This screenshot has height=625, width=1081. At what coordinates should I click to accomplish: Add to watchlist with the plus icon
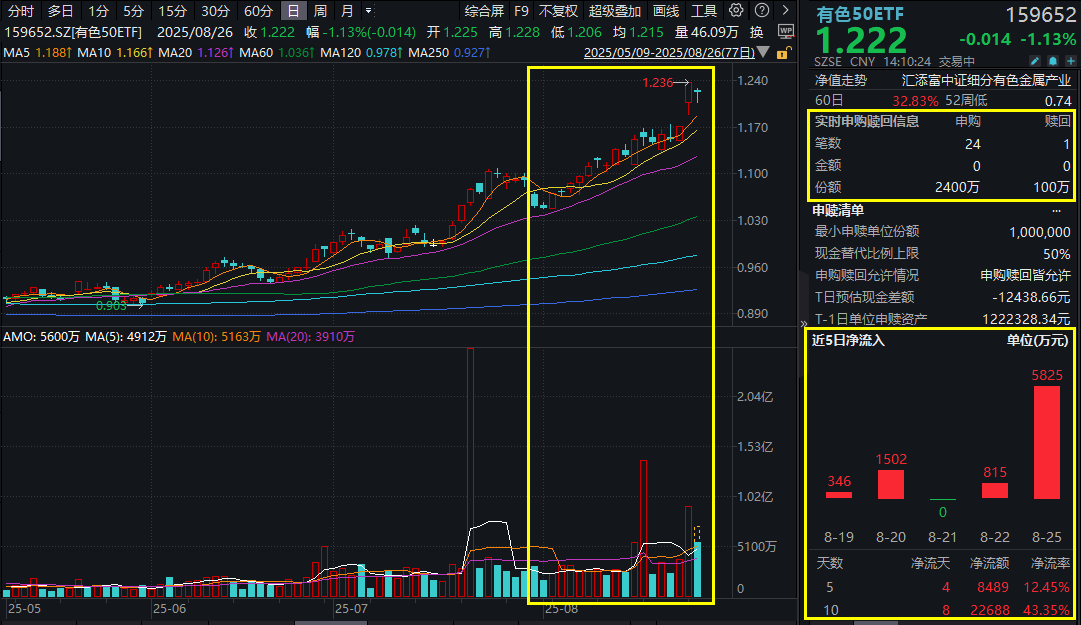(x=1070, y=60)
